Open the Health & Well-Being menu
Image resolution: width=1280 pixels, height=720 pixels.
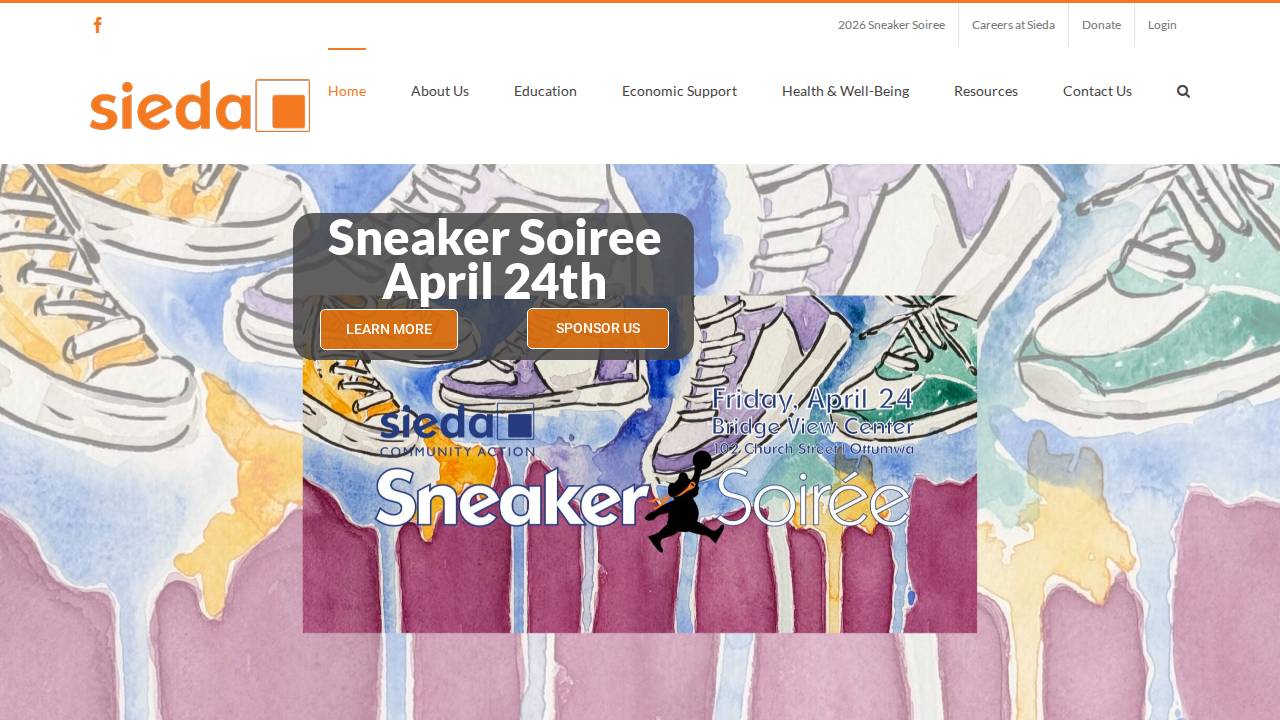point(845,91)
